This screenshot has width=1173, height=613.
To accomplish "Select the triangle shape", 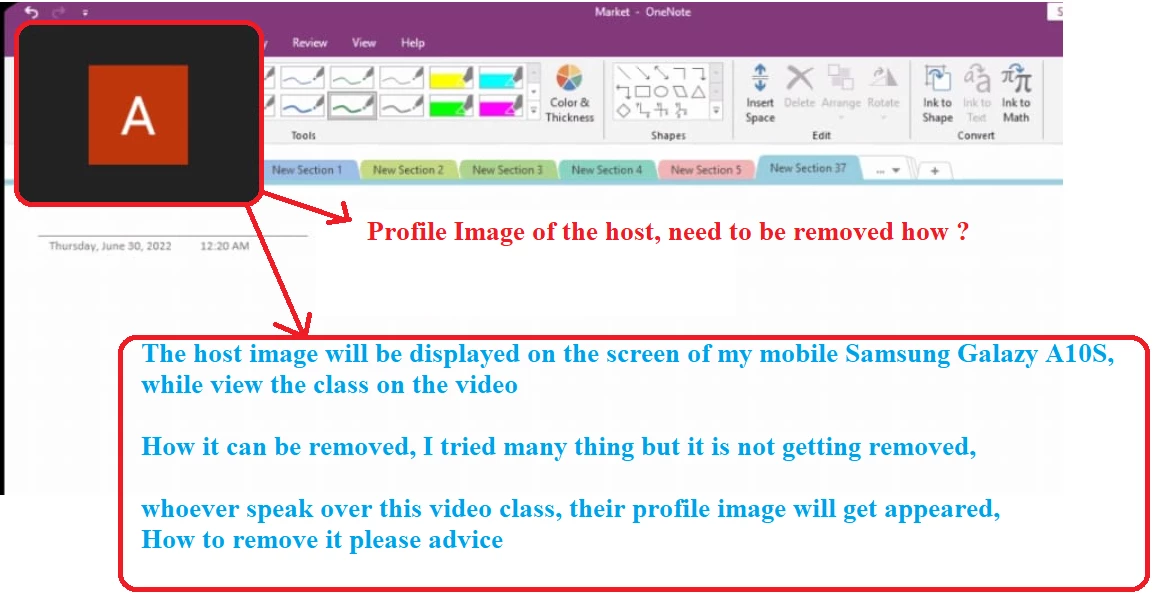I will coord(698,92).
